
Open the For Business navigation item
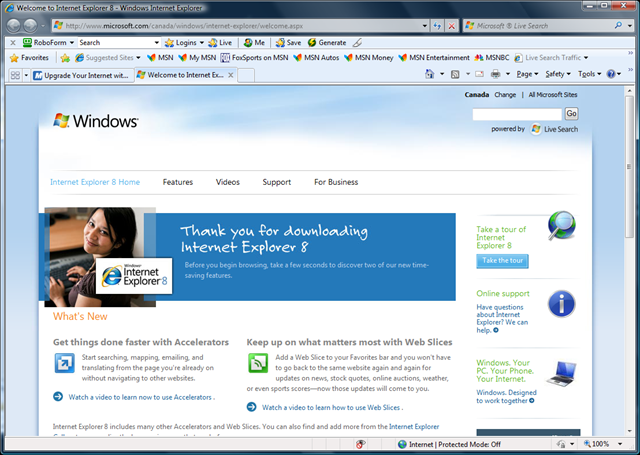(336, 182)
